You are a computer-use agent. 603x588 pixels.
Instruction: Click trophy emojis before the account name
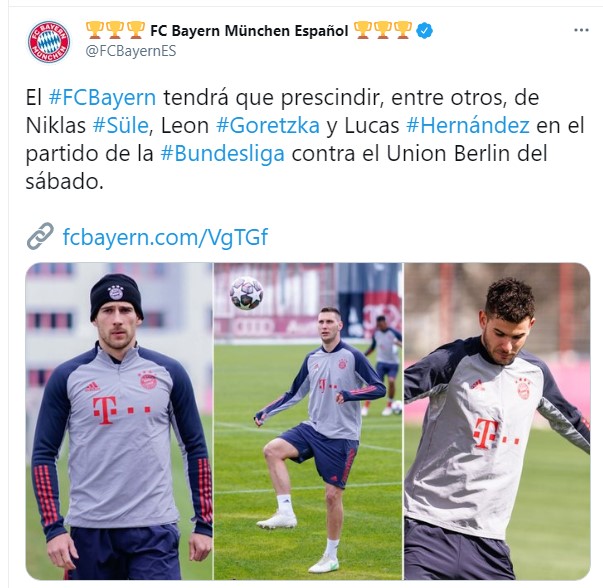(115, 30)
